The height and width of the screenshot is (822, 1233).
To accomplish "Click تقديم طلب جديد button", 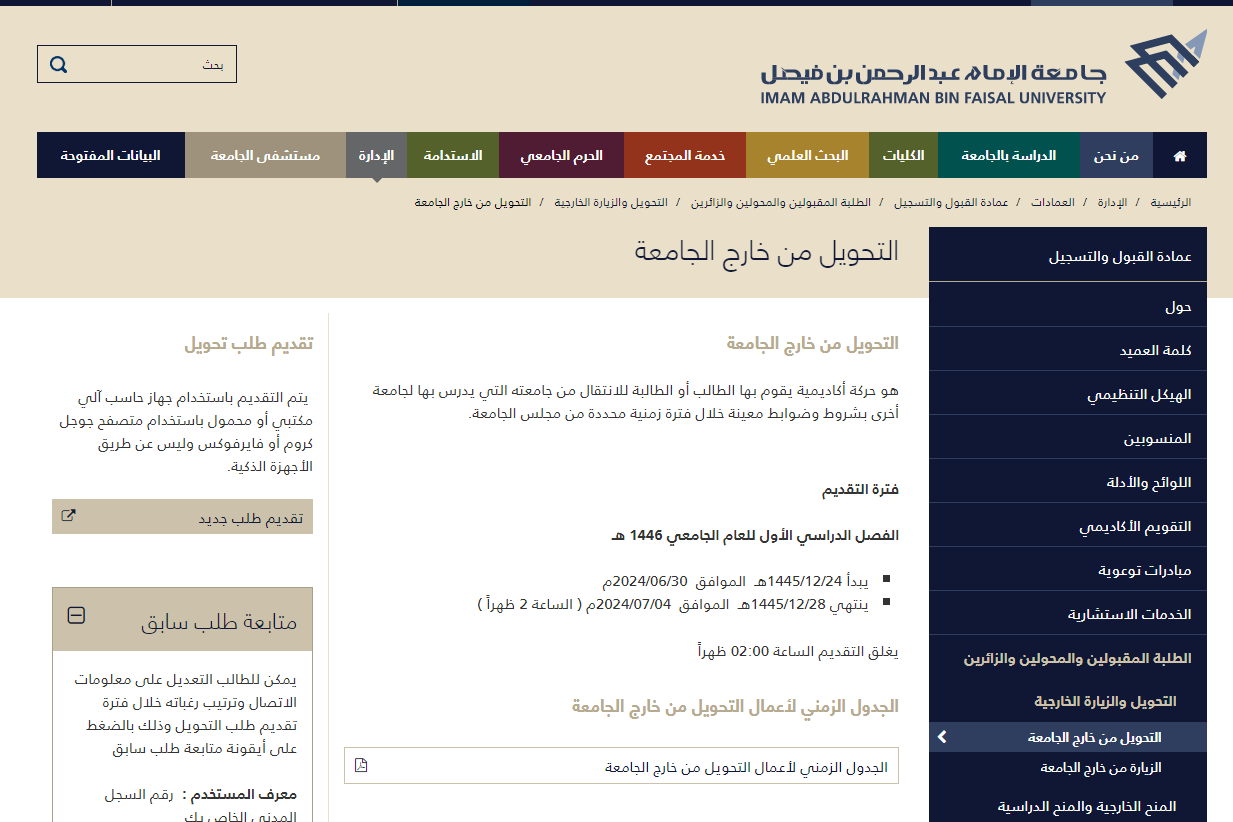I will click(x=182, y=517).
